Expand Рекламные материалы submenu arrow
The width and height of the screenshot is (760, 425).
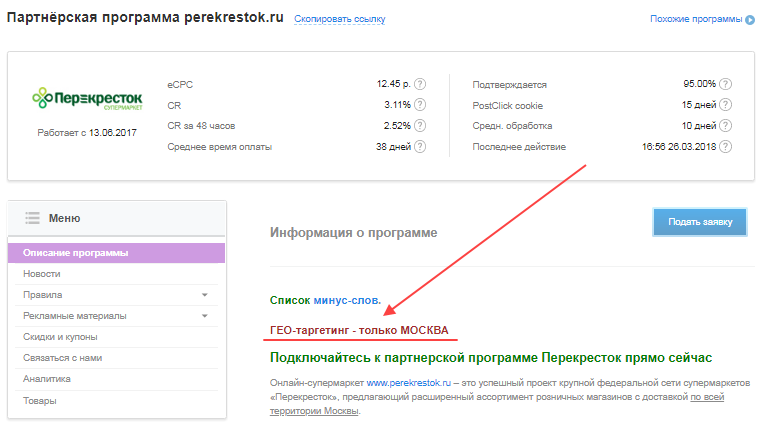pyautogui.click(x=204, y=316)
